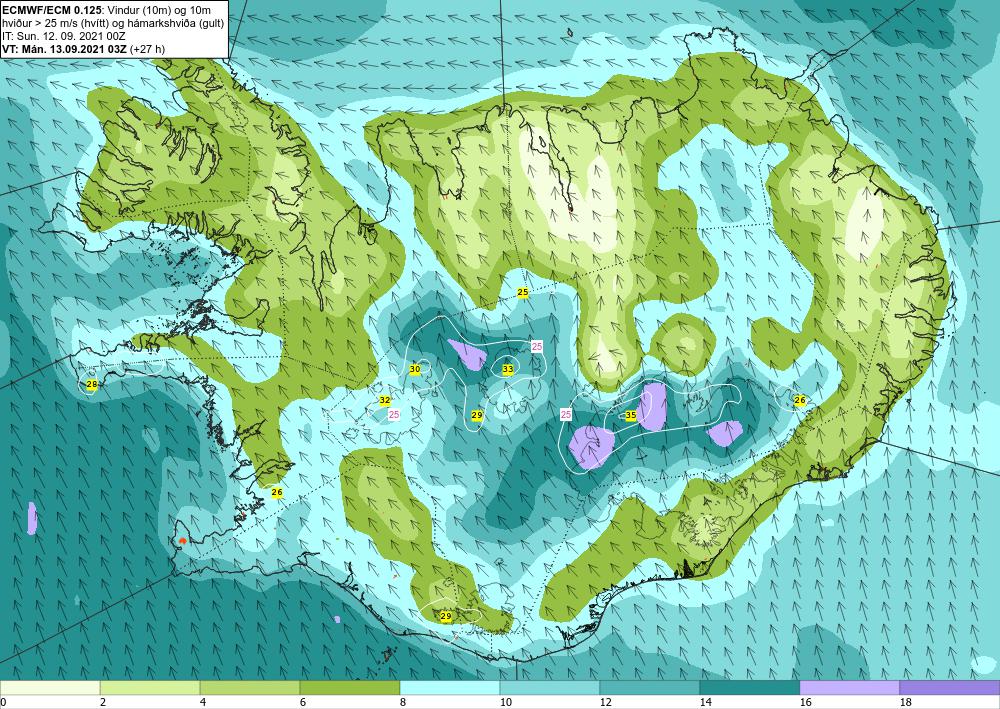Pick the 12–14 m/s legend color
The height and width of the screenshot is (709, 1000).
[x=649, y=687]
